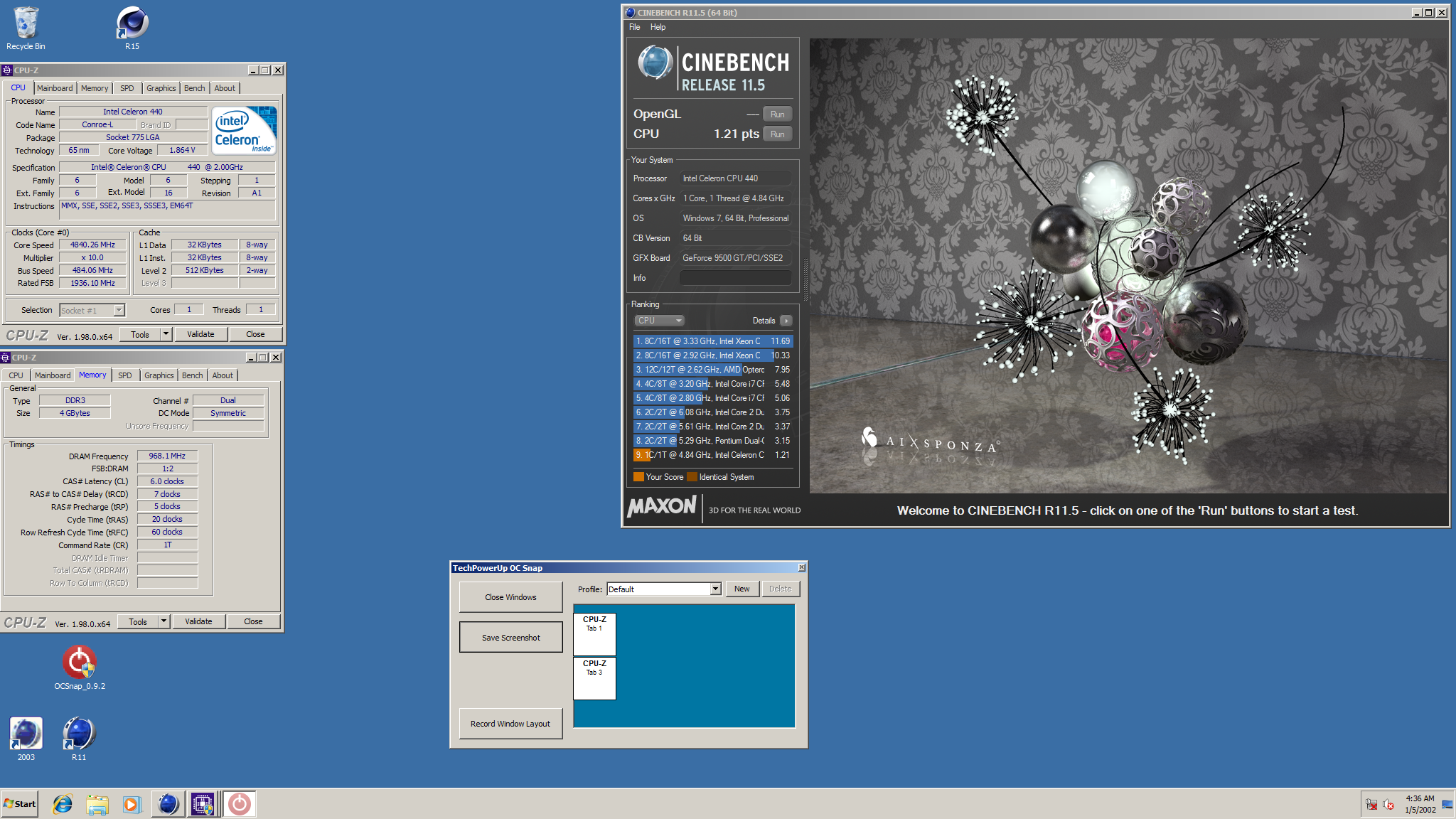Select ranking row 6 Core 2 Duo 3.75
Screen dimensions: 1456x819
point(713,412)
